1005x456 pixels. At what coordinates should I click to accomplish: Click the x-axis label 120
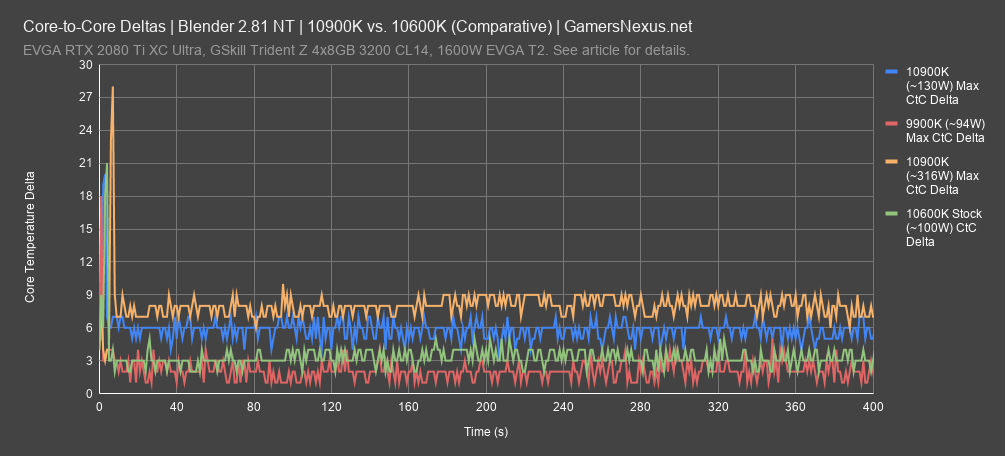[331, 406]
